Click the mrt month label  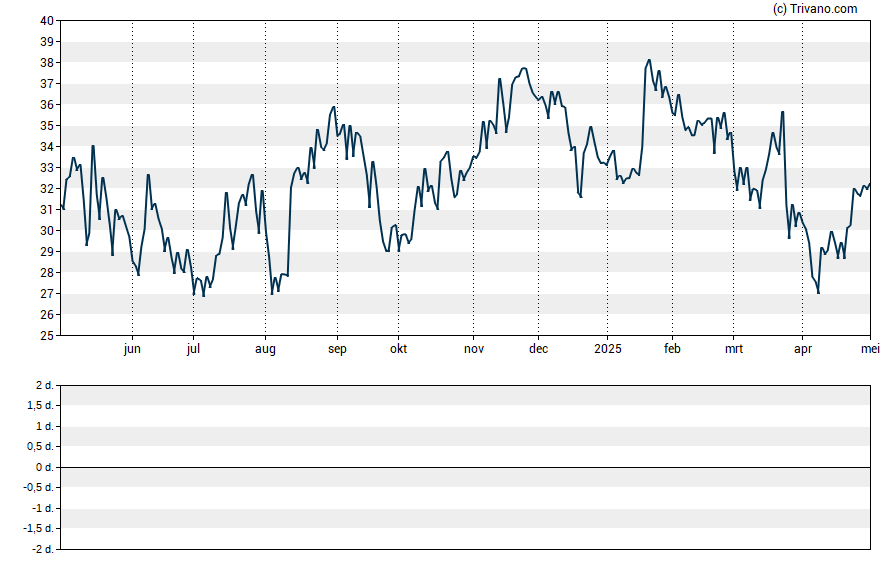[x=733, y=349]
